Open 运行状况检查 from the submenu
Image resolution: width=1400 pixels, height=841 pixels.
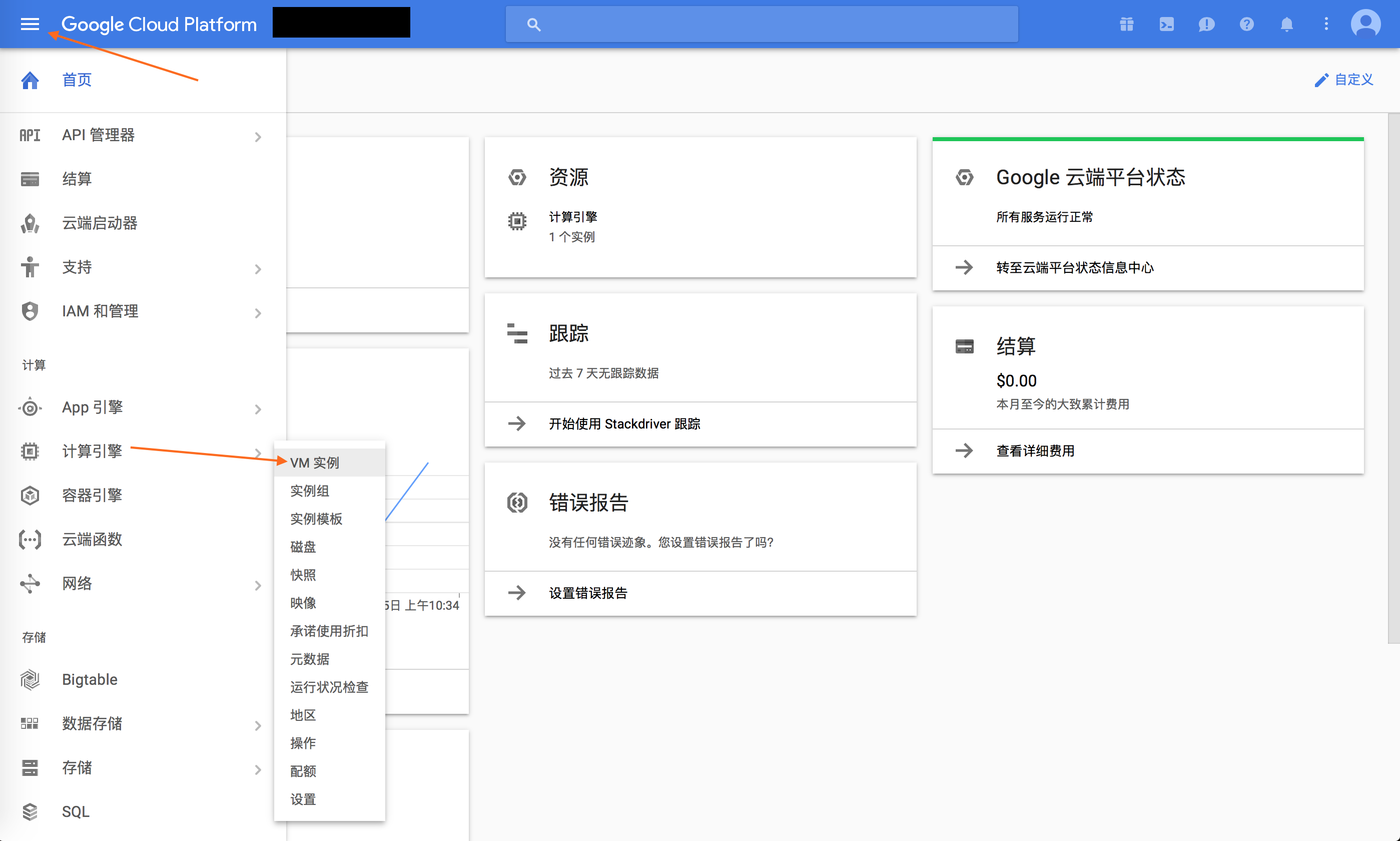[x=330, y=687]
